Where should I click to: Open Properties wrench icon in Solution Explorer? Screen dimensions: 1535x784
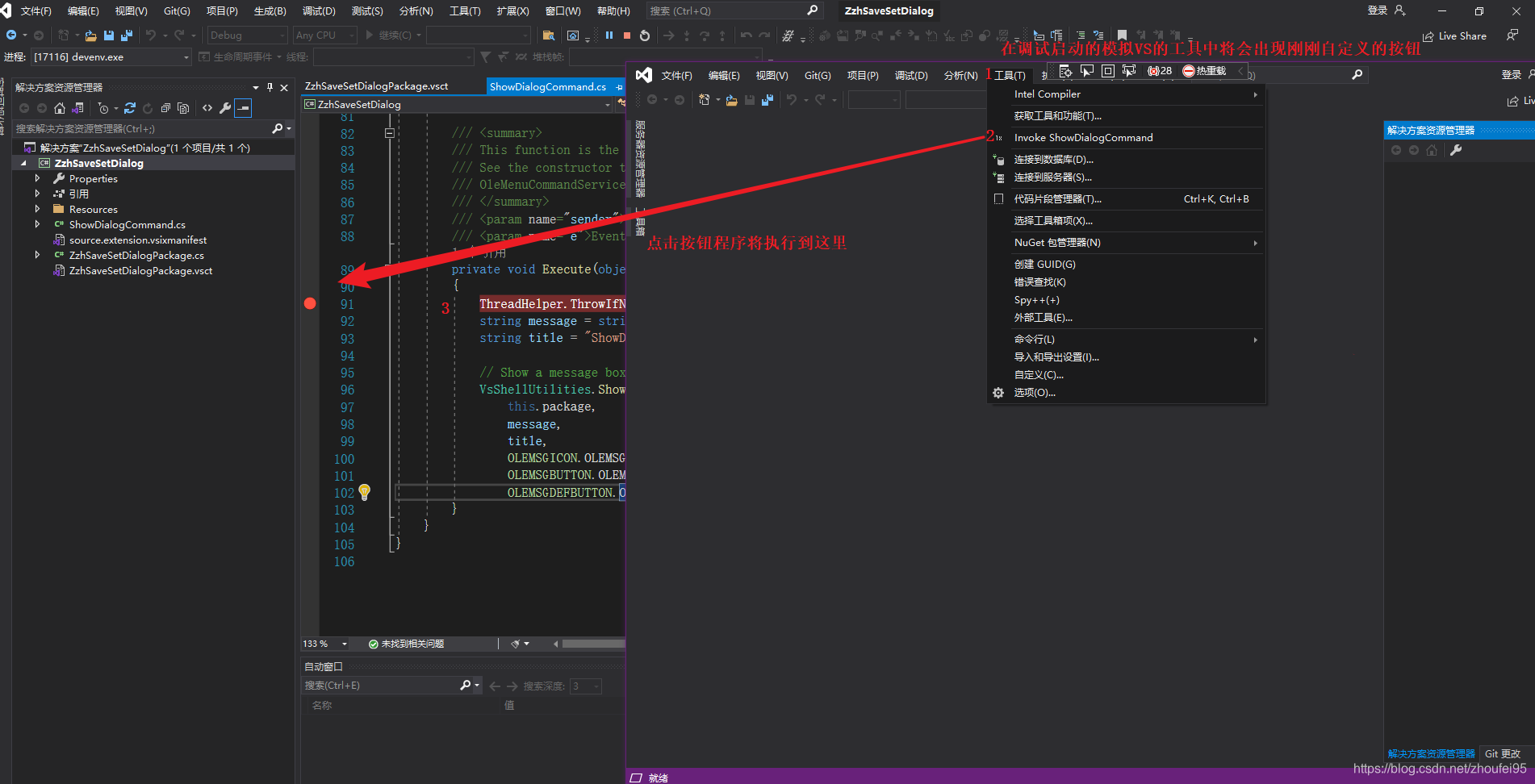[225, 108]
